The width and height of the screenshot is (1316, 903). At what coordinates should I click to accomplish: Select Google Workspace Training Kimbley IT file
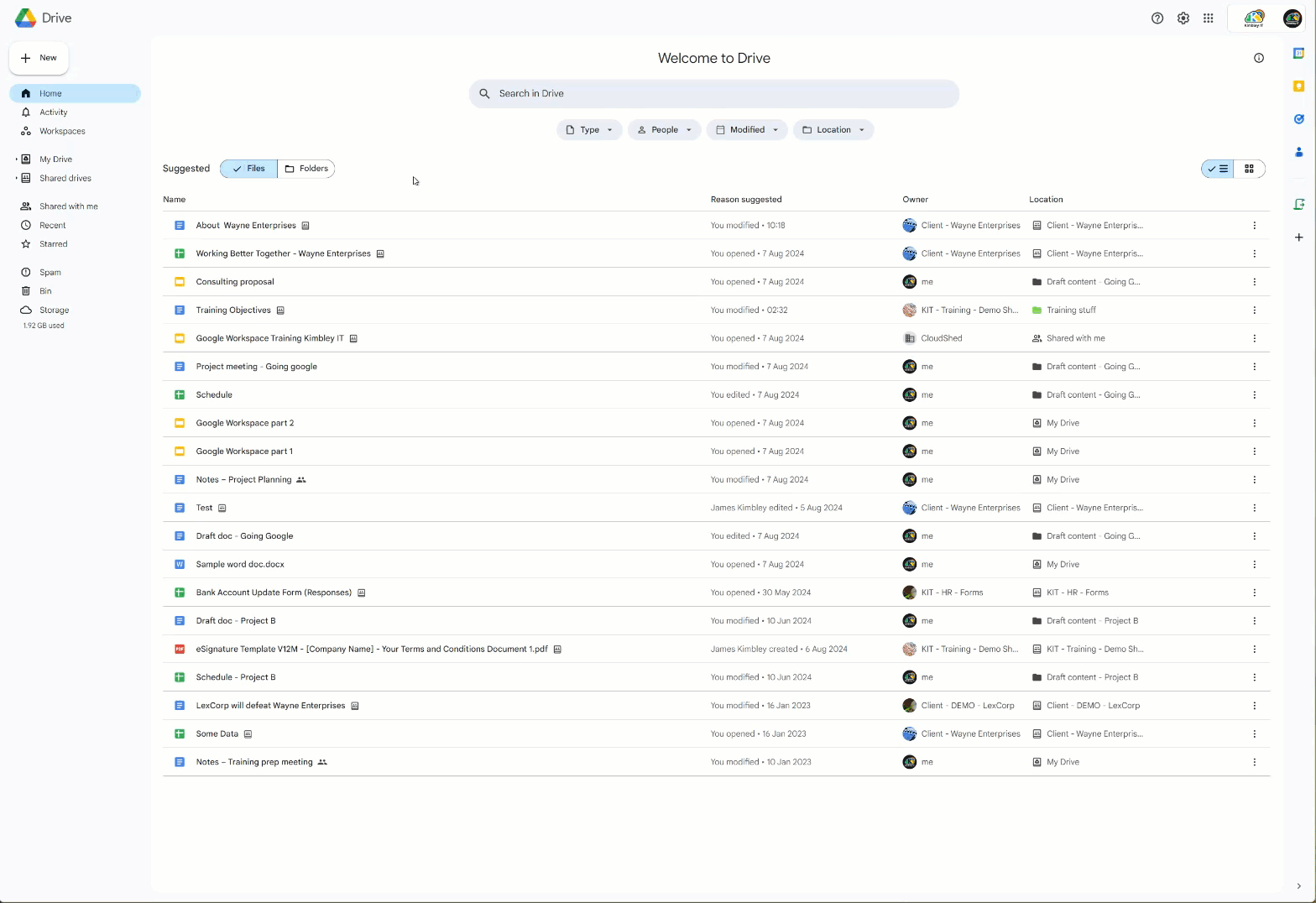[716, 338]
